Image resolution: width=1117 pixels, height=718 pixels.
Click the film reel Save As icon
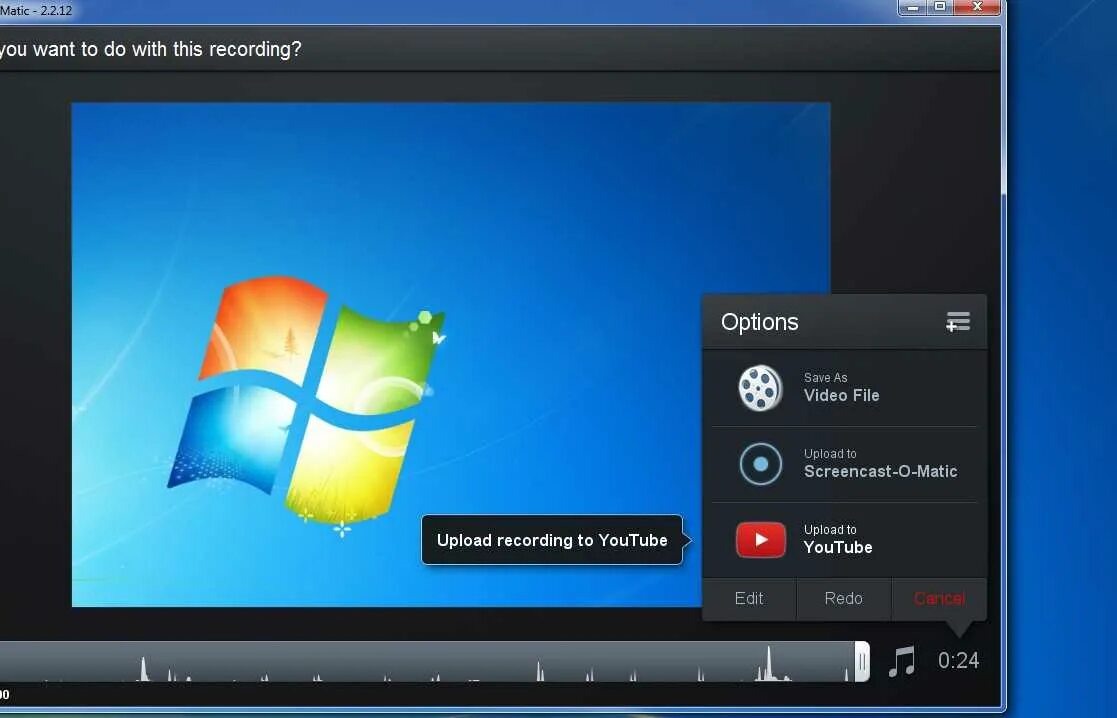pos(760,388)
